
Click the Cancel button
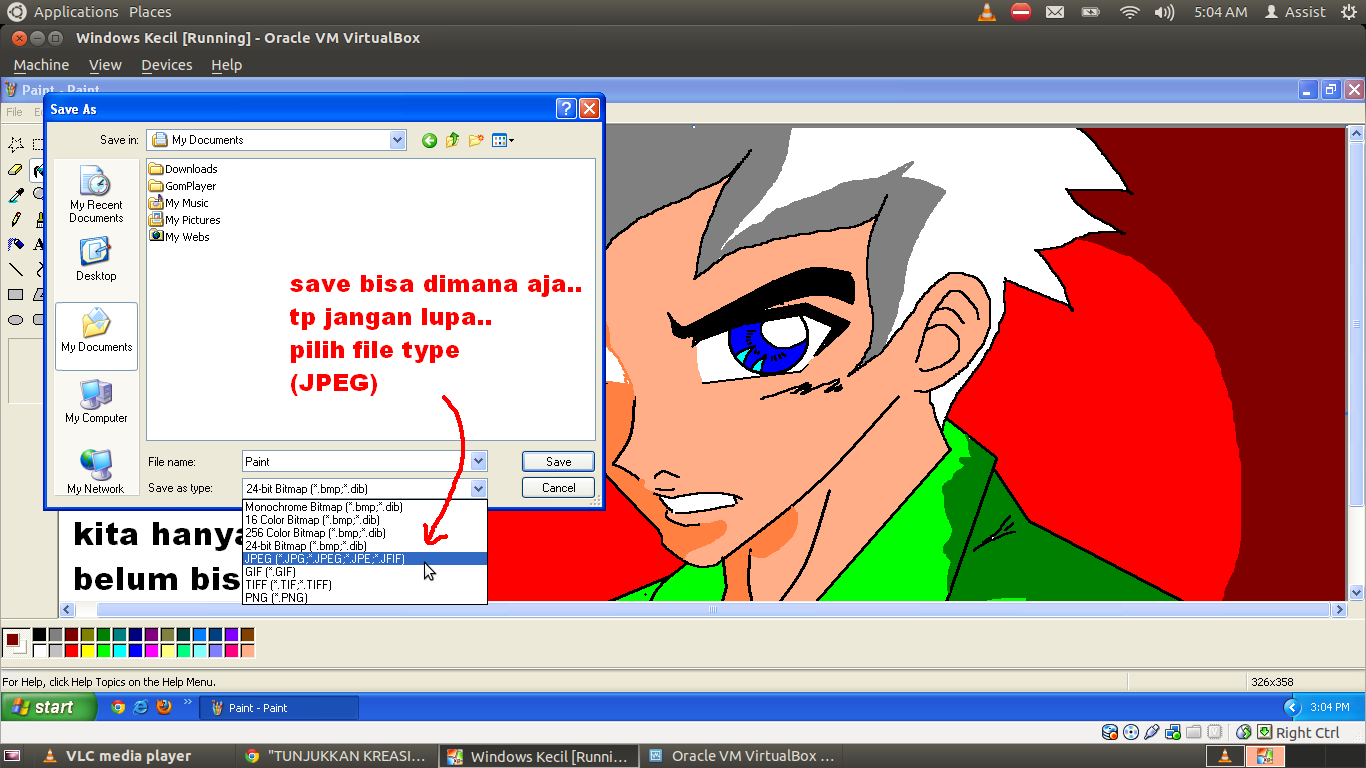558,488
